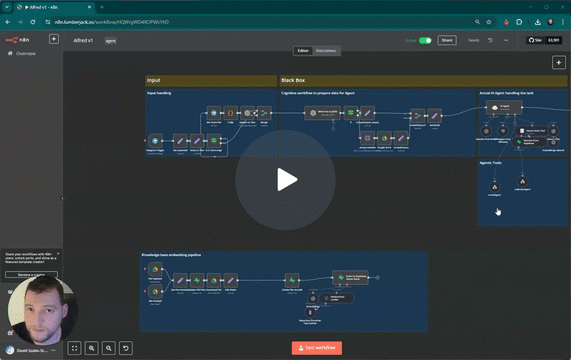Toggle the Active workflow switch
Image resolution: width=571 pixels, height=360 pixels.
pos(425,40)
